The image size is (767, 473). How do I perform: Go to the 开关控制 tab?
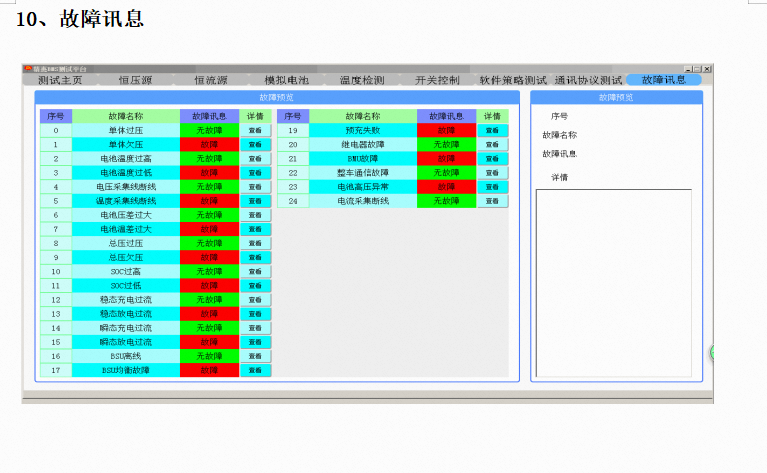(437, 80)
